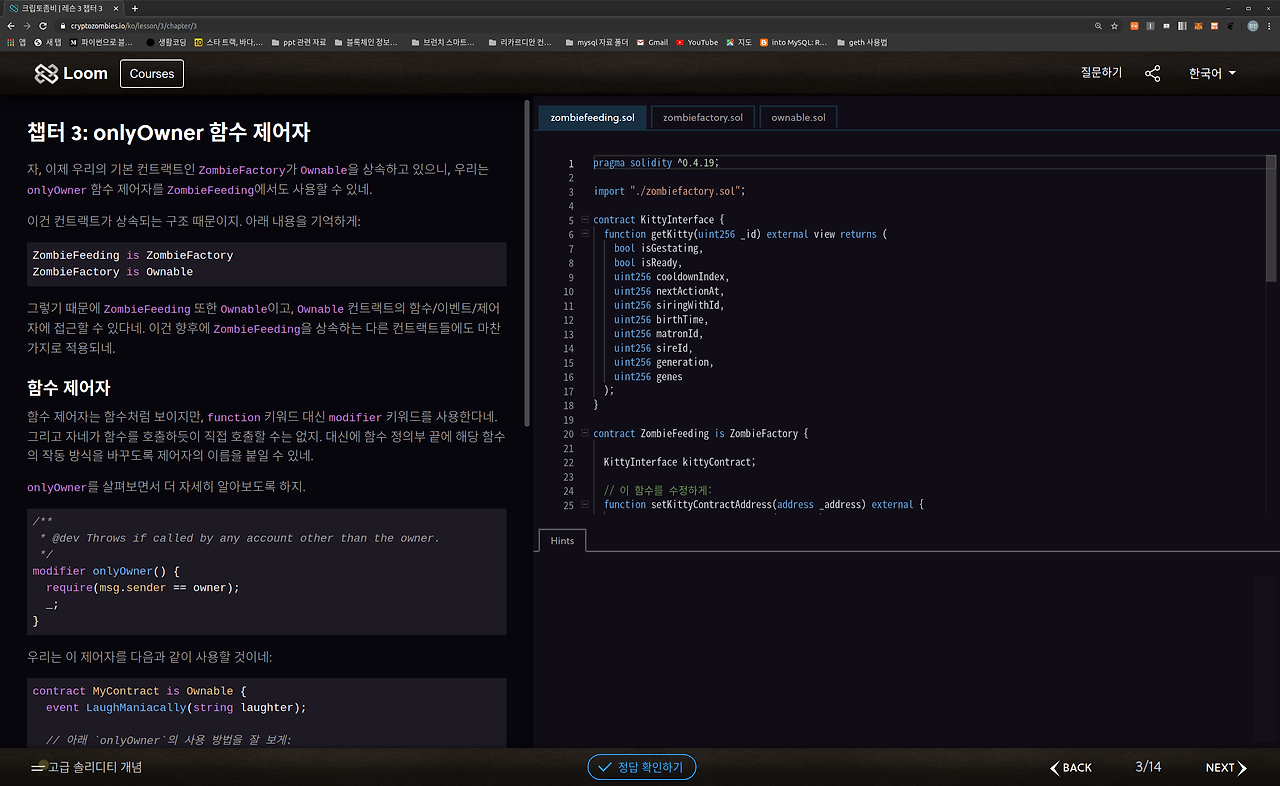Open the Chrome three-dot menu
Screen dimensions: 1280x786
[1270, 25]
